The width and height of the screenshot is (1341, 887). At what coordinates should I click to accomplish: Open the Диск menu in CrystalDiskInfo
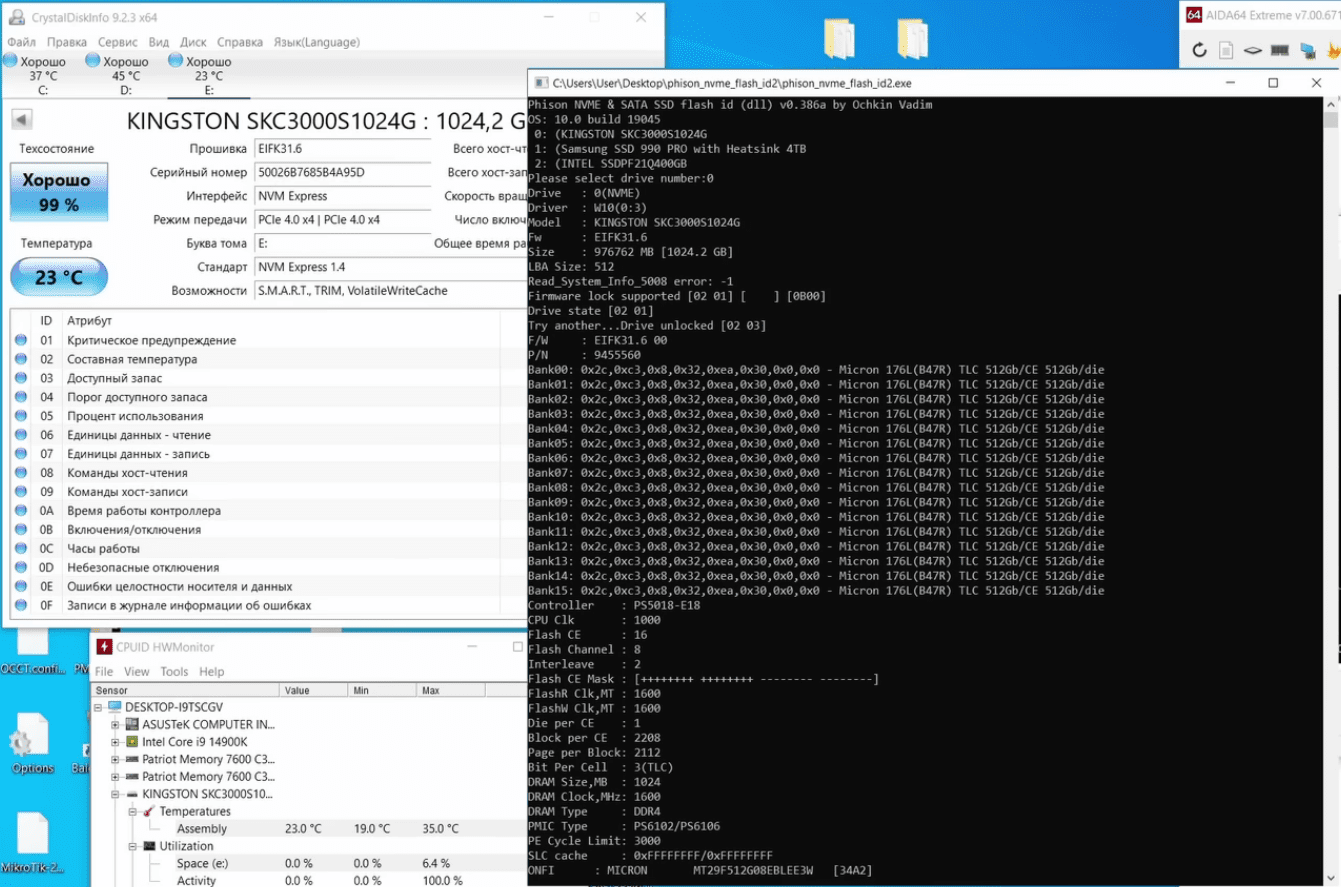193,42
